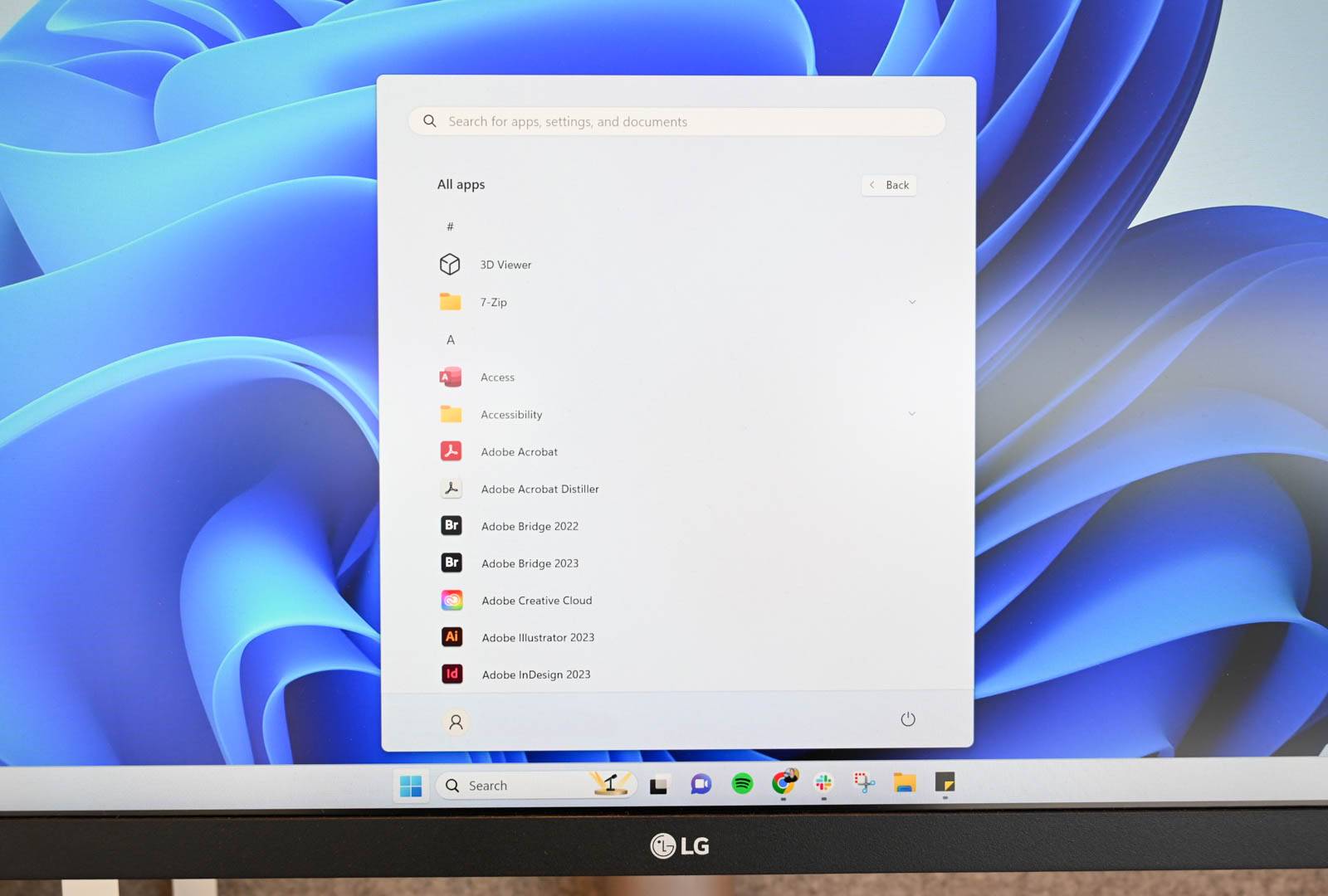Open Microsoft Access

click(497, 377)
